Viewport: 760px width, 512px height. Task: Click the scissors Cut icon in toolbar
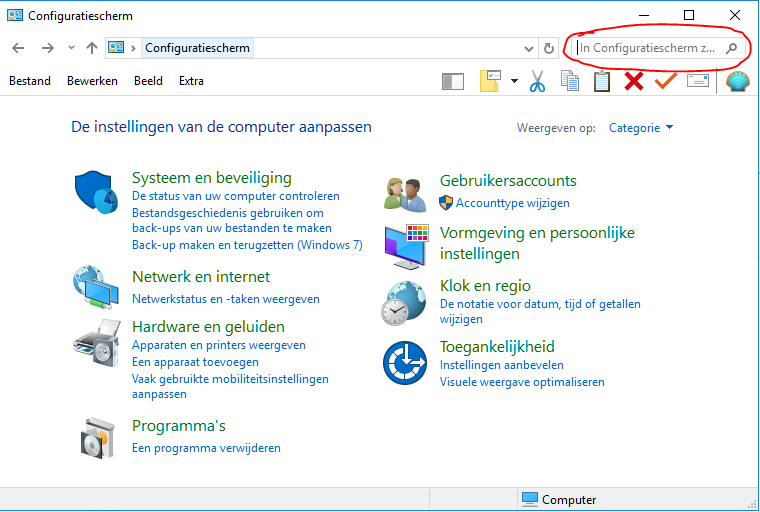point(537,81)
